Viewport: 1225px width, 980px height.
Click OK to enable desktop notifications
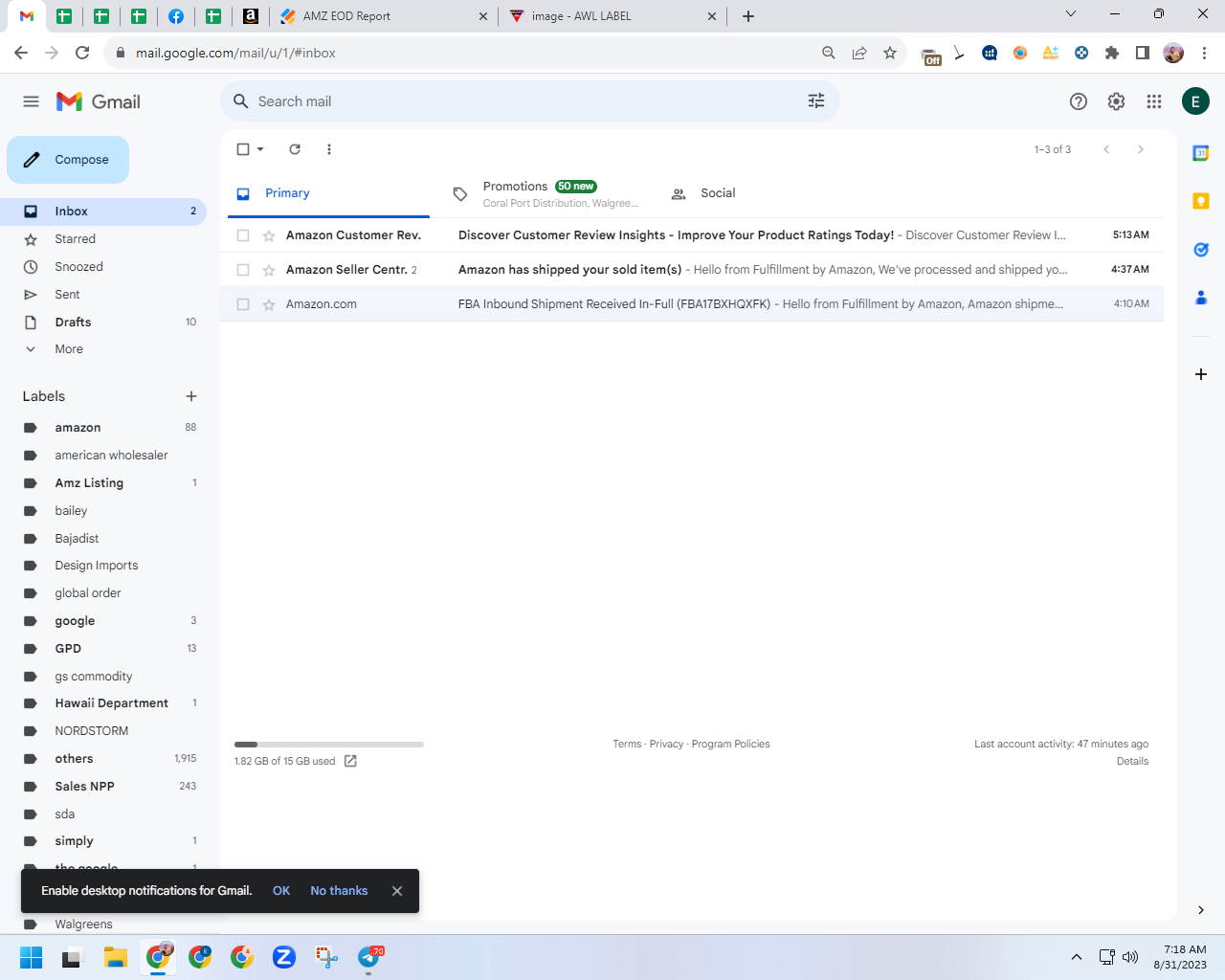(x=281, y=891)
